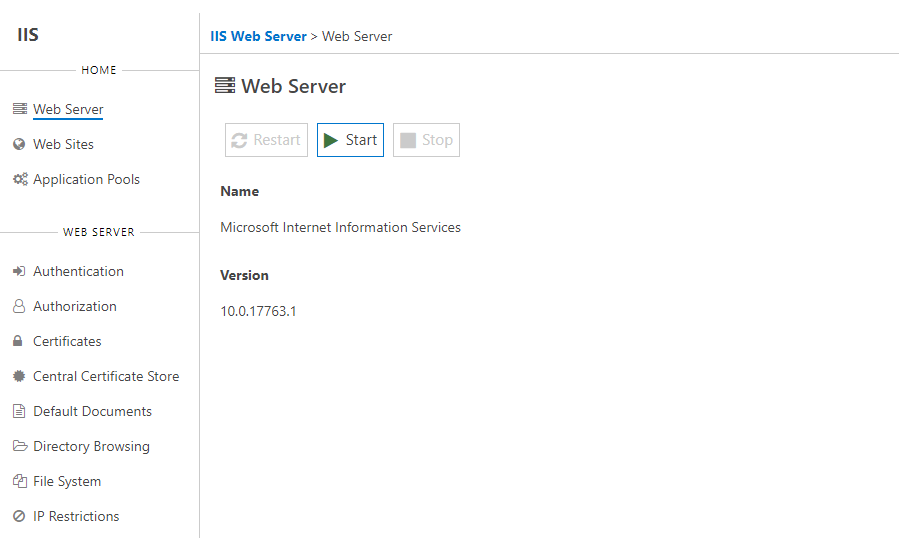Click the Web Sites globe icon
This screenshot has width=899, height=538.
19,144
